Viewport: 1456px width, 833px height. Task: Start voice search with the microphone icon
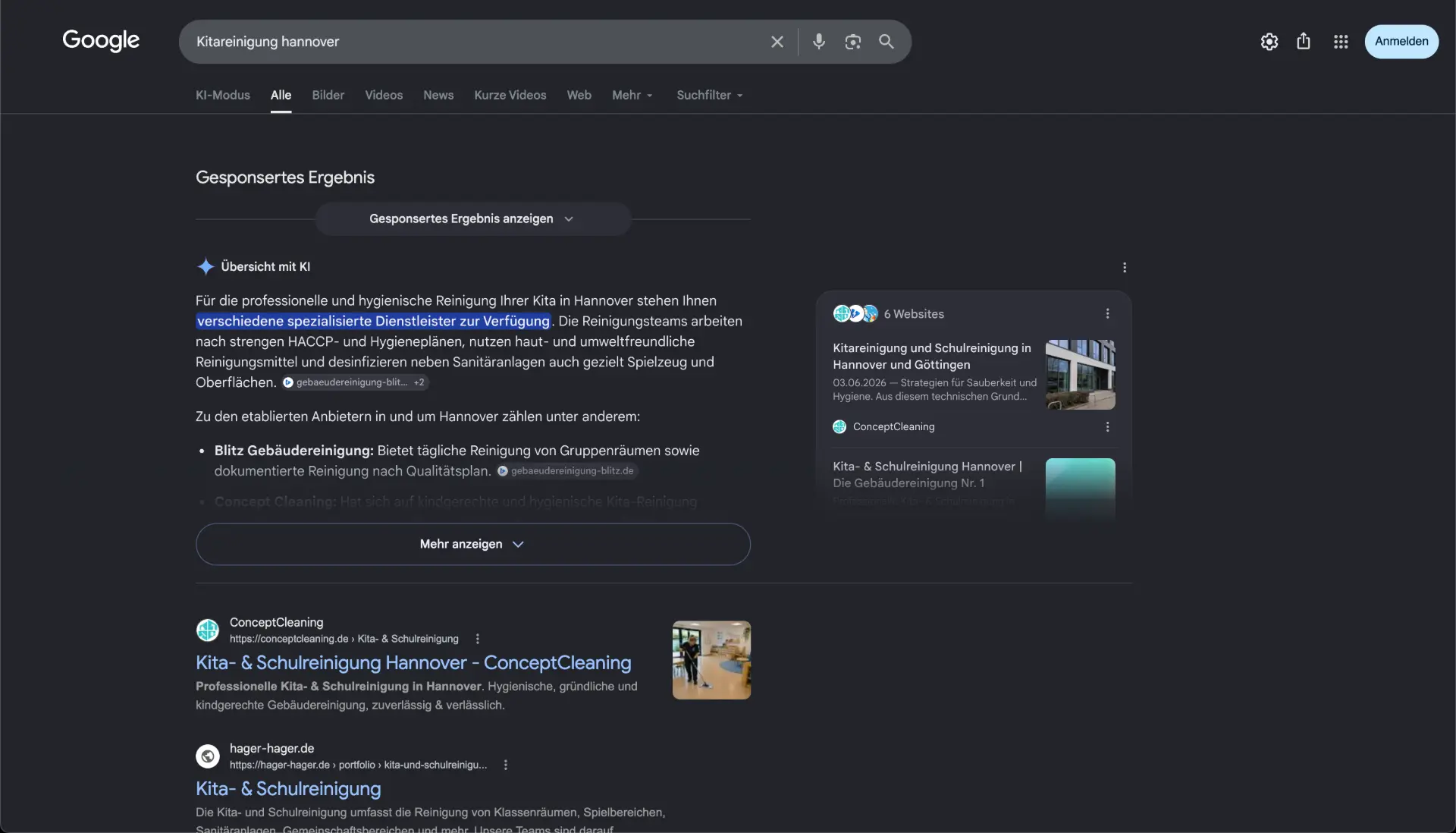(818, 42)
